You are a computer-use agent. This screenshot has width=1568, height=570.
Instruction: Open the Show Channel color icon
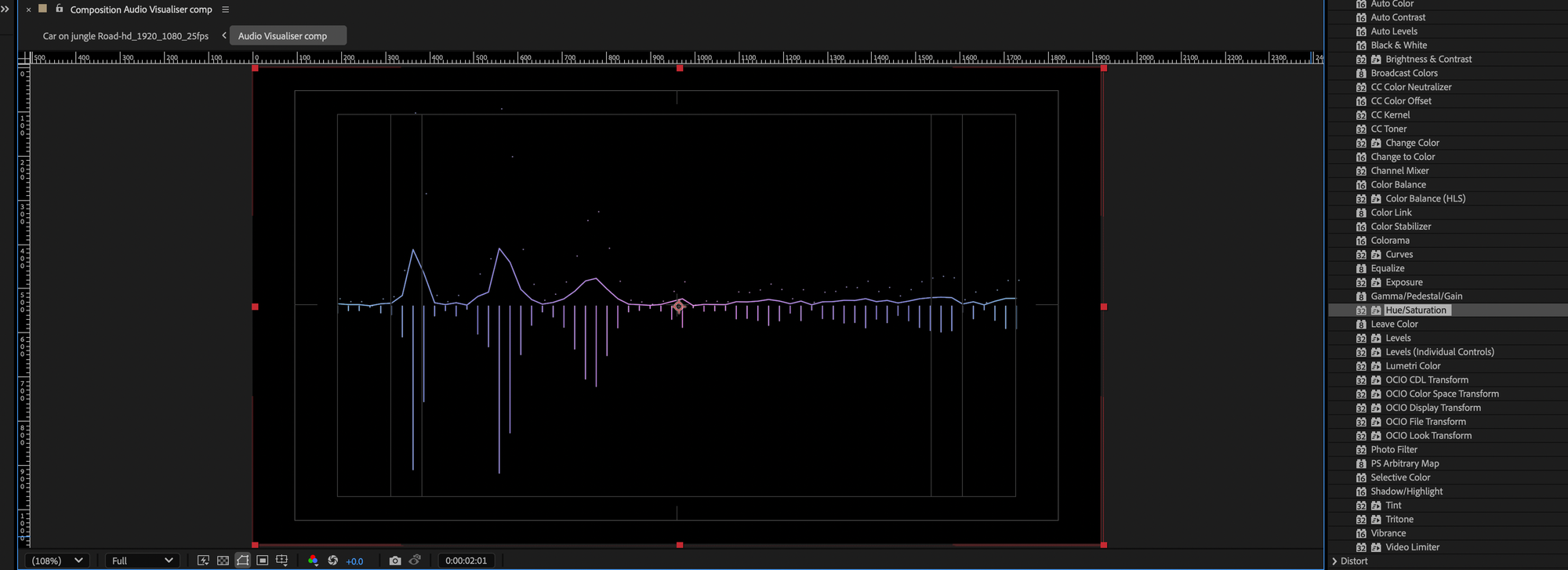click(x=313, y=561)
